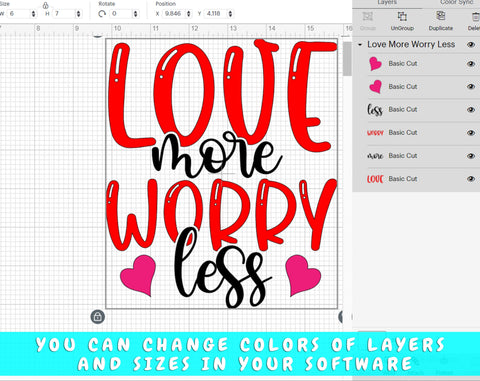Toggle eye icon of topmost heart layer

[x=471, y=64]
